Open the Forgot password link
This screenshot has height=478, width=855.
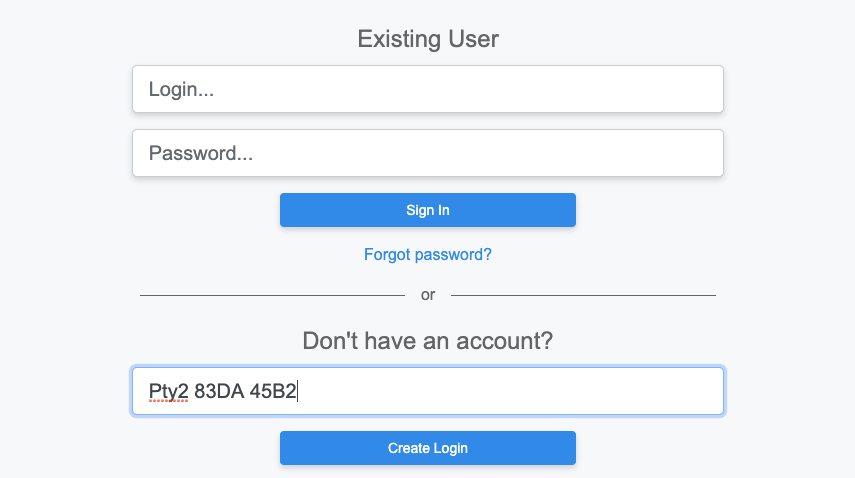coord(427,254)
